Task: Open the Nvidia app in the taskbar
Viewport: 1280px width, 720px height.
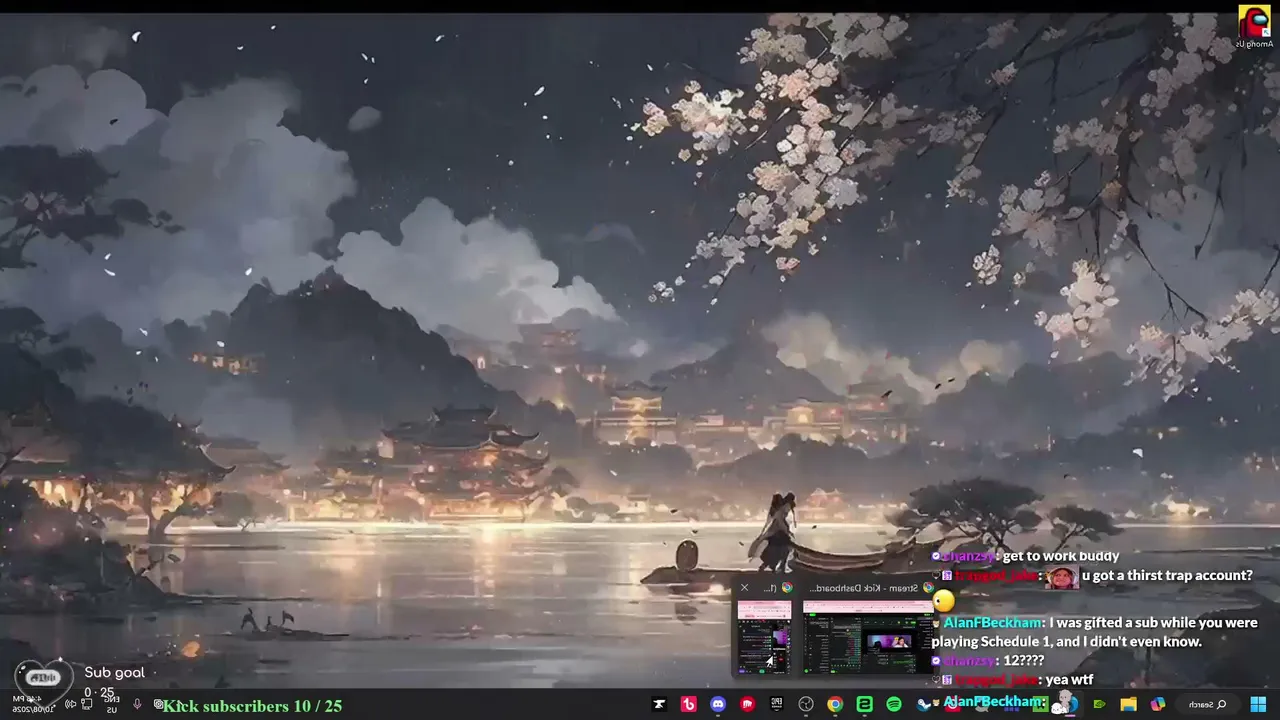Action: (x=1099, y=704)
